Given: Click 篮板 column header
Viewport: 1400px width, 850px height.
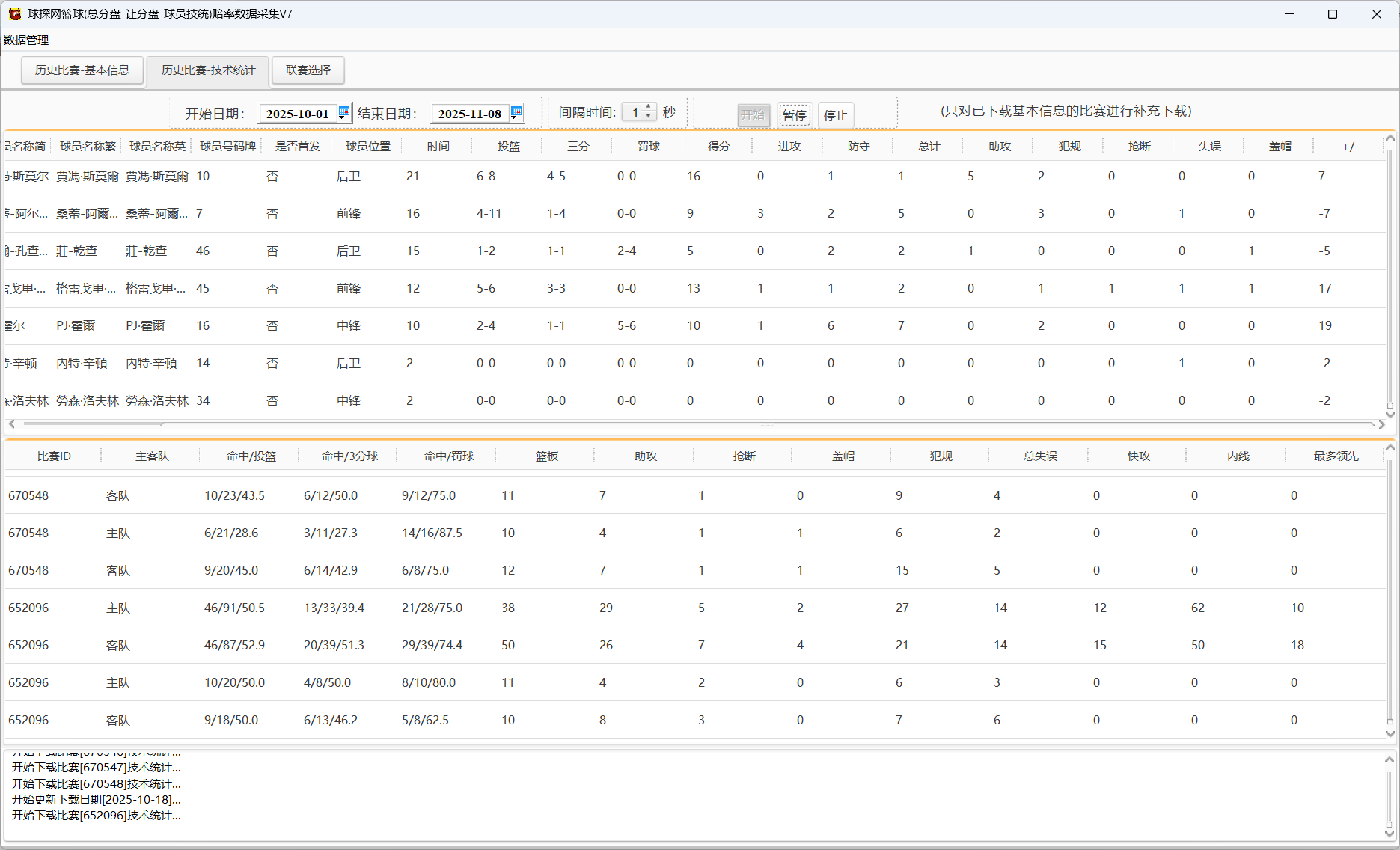Looking at the screenshot, I should (547, 456).
